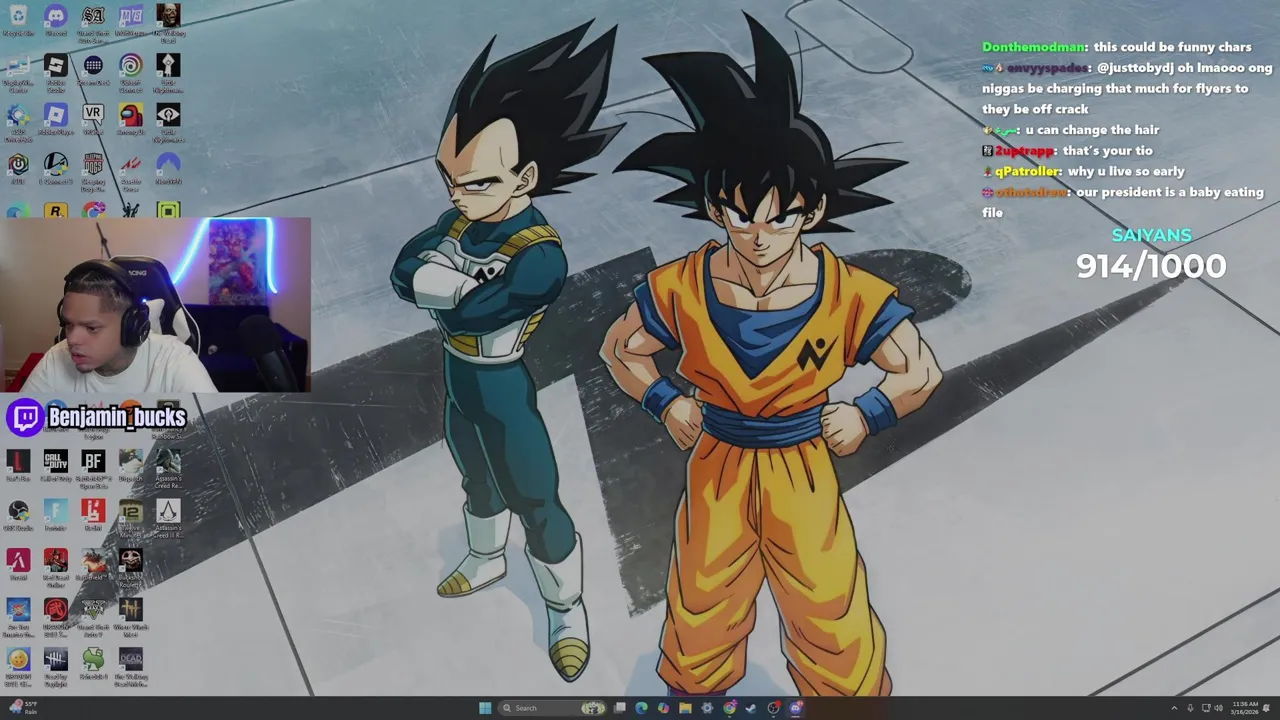Launch Call of Duty desktop shortcut
The image size is (1280, 720).
55,466
